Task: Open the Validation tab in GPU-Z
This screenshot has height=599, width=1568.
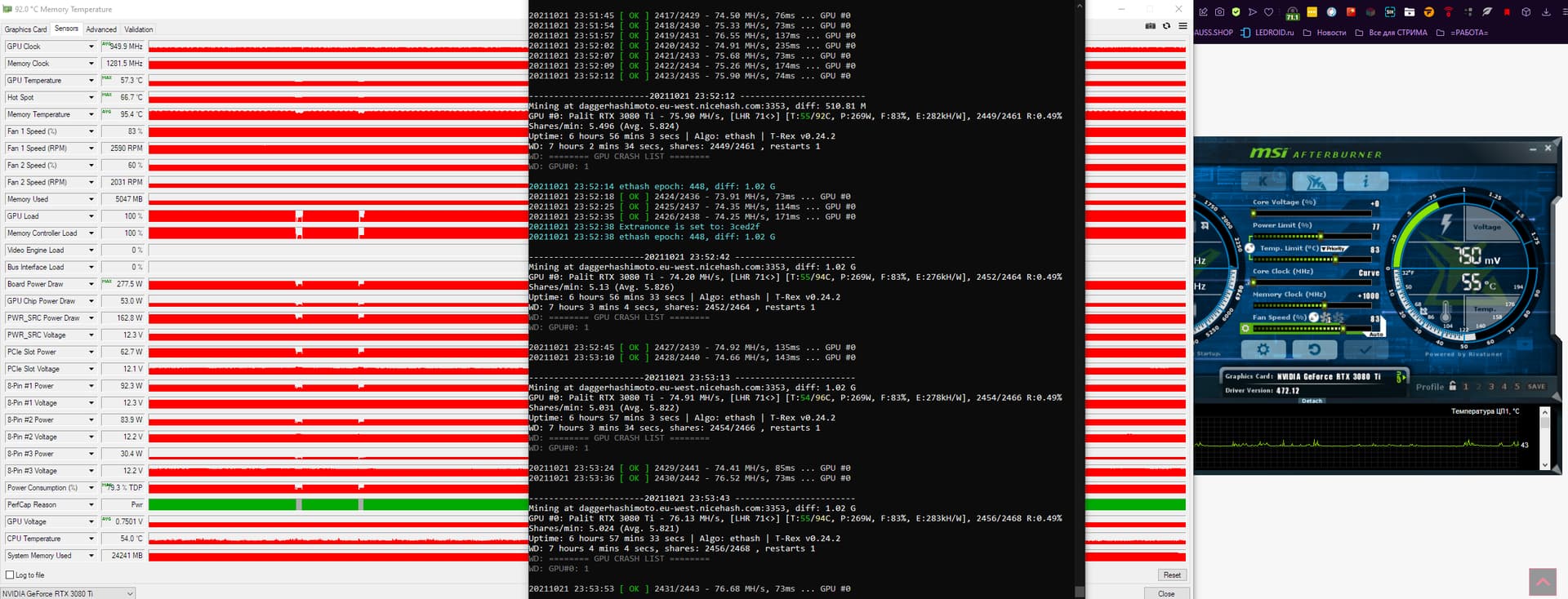Action: 139,29
